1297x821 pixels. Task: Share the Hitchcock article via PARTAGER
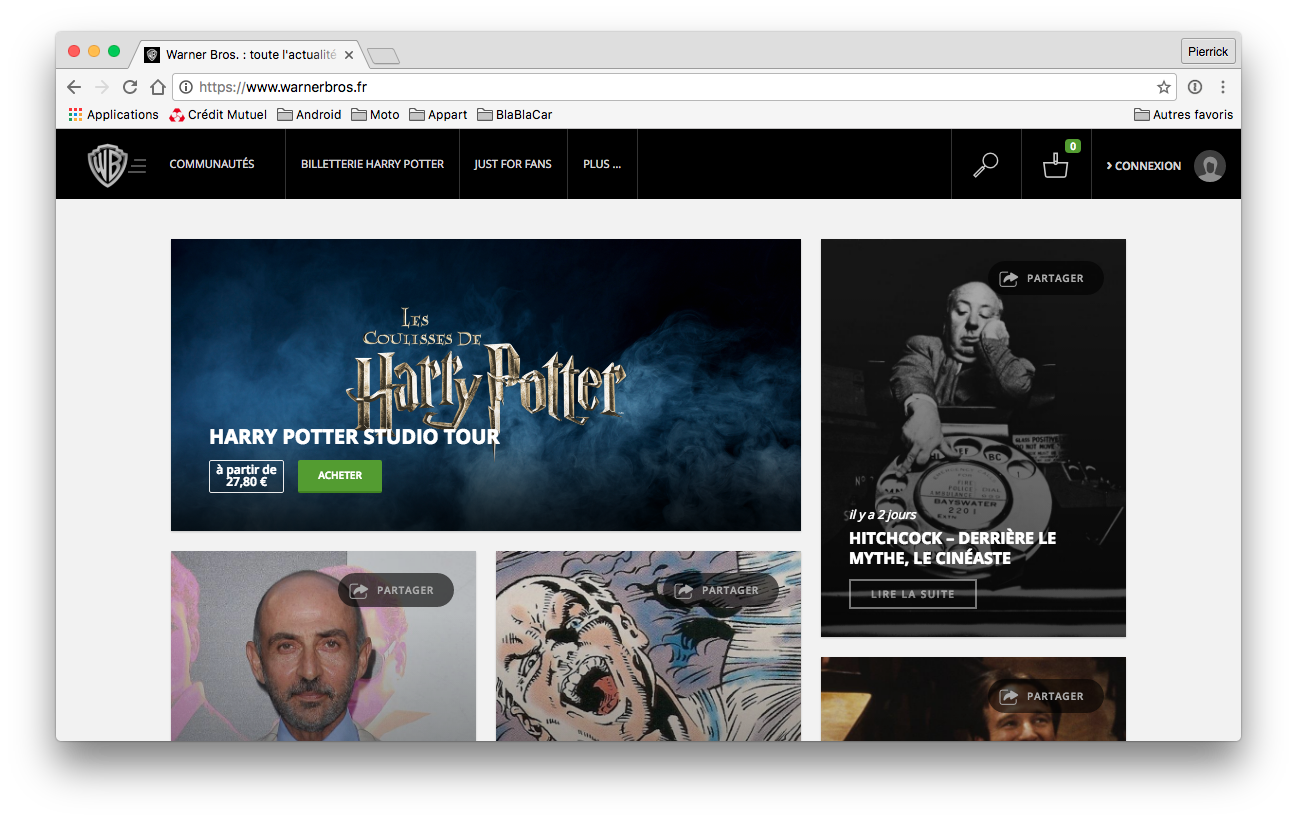[x=1045, y=278]
